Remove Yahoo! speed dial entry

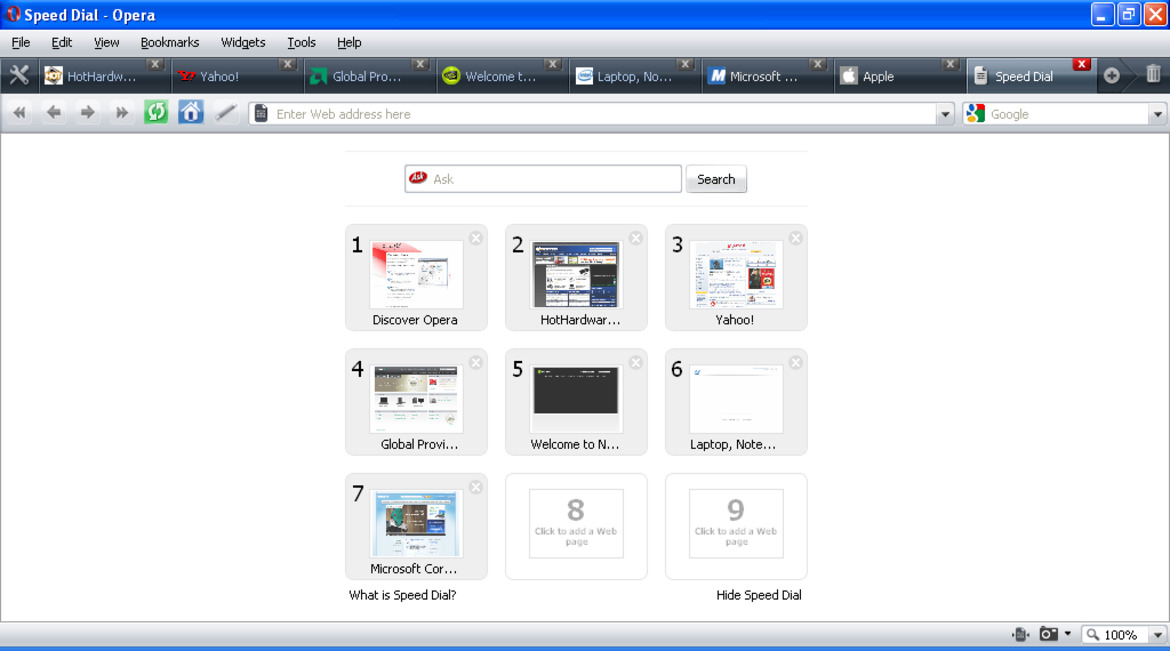795,238
